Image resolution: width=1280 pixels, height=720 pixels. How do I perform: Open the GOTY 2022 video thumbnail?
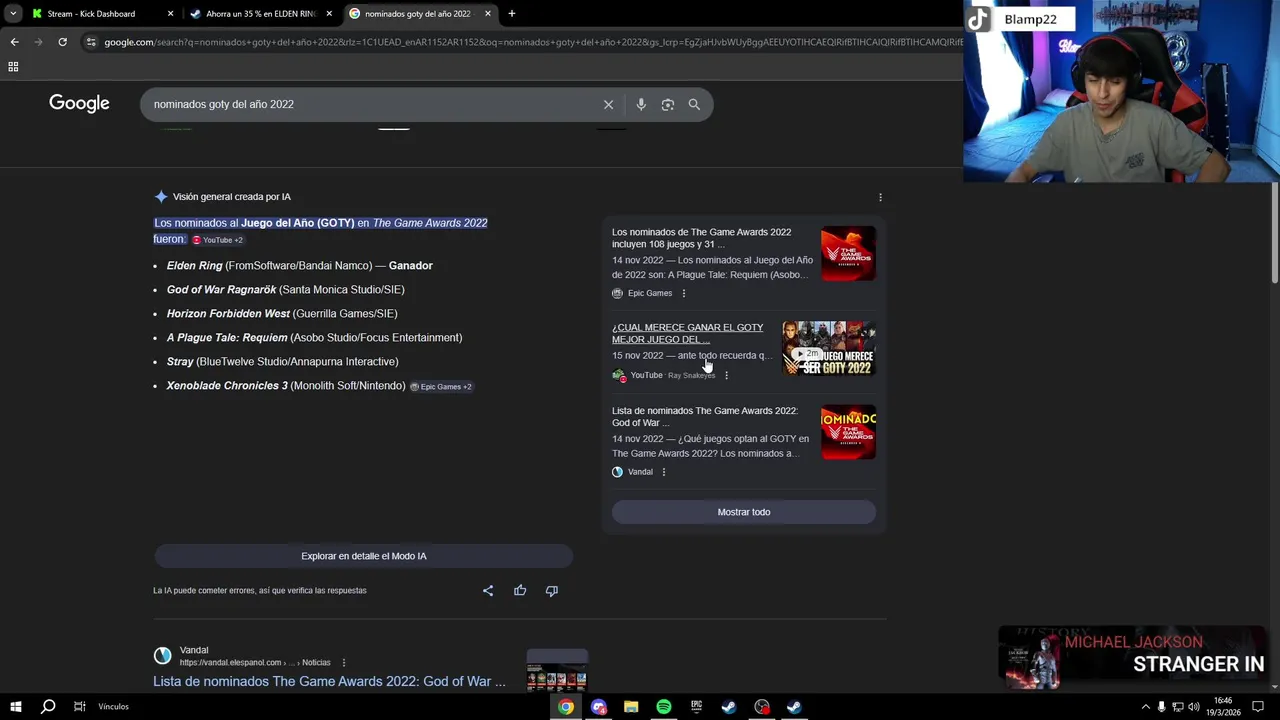[829, 348]
